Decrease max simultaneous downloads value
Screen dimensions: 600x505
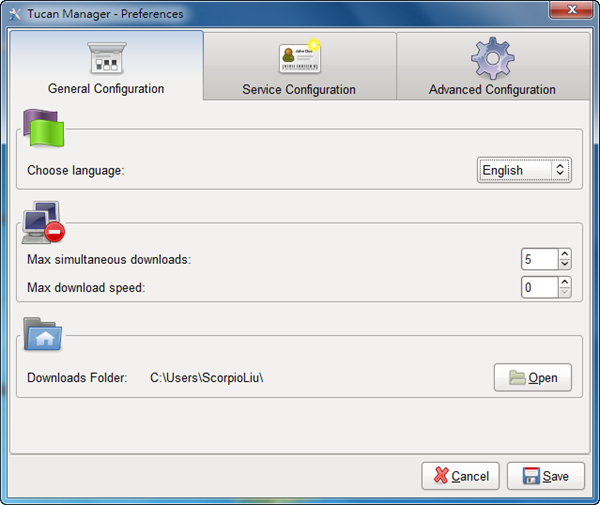pos(565,264)
